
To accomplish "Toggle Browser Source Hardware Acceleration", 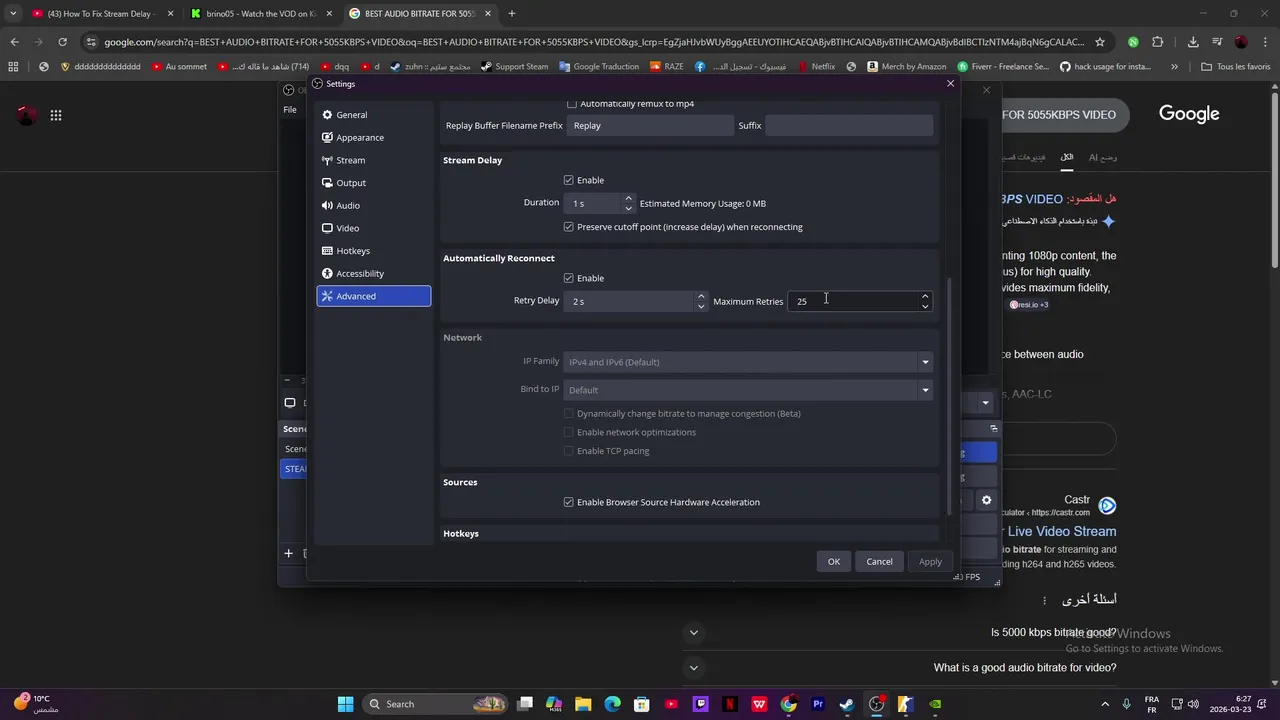I will pyautogui.click(x=569, y=502).
